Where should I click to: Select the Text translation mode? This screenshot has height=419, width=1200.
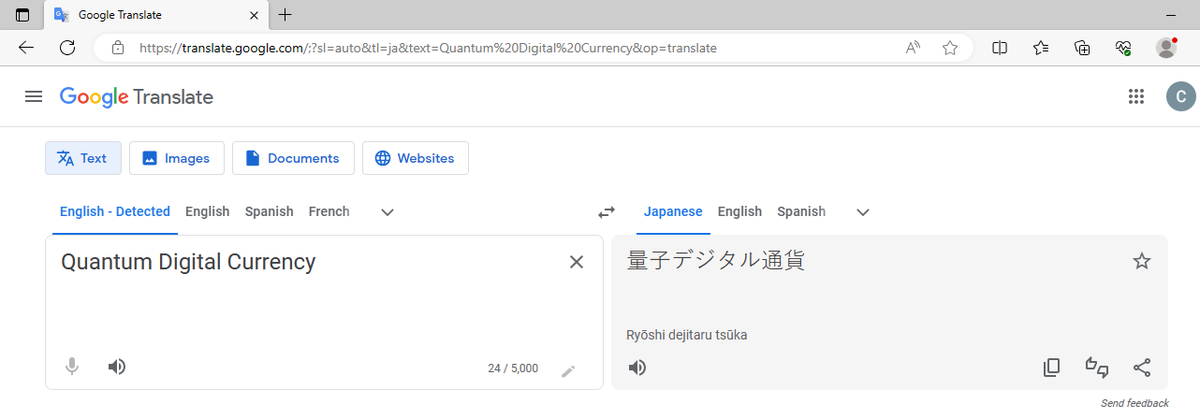83,158
